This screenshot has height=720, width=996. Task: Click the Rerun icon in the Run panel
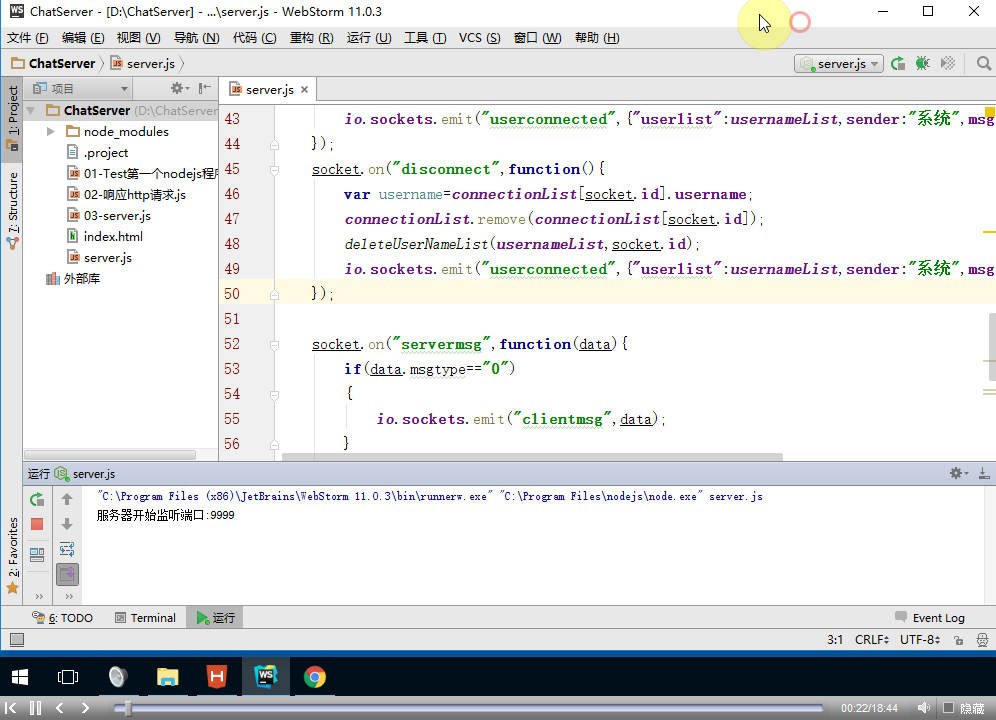point(37,499)
